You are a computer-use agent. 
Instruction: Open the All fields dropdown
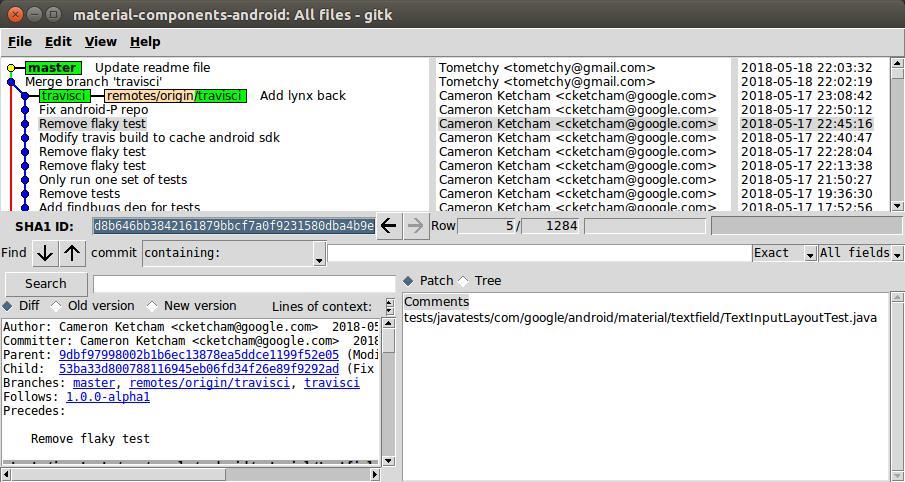(854, 253)
